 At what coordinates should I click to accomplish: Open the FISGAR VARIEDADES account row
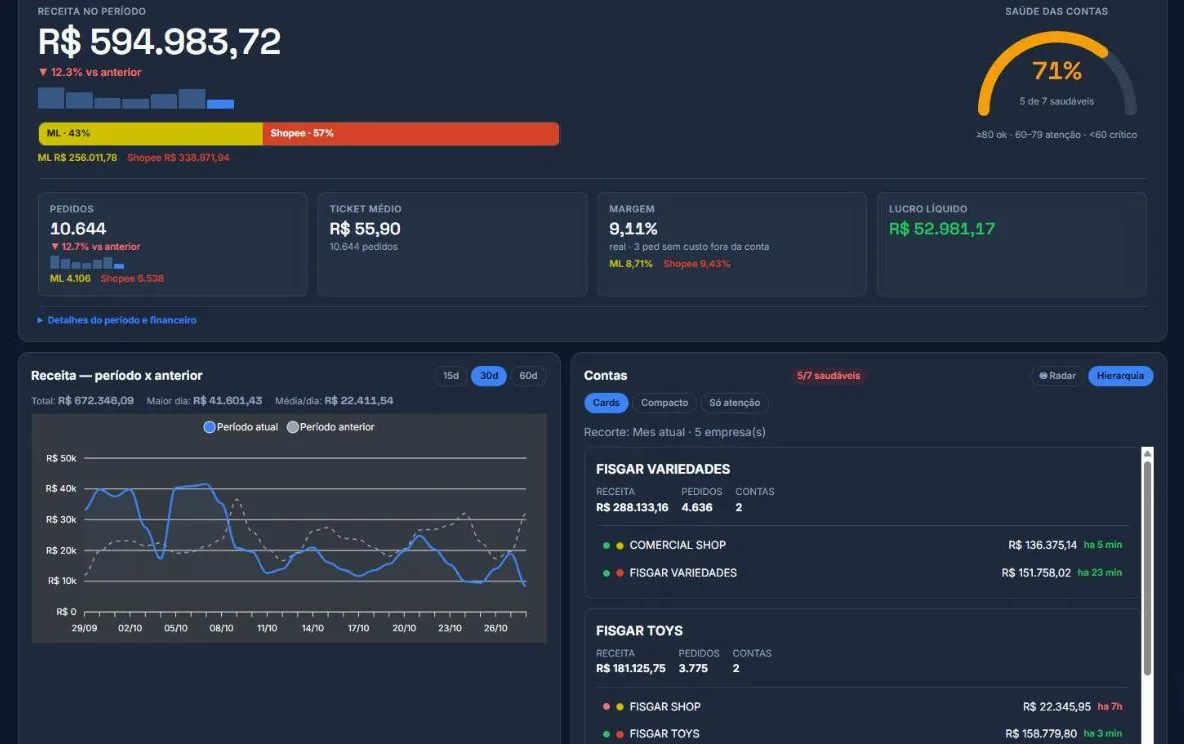pos(862,573)
